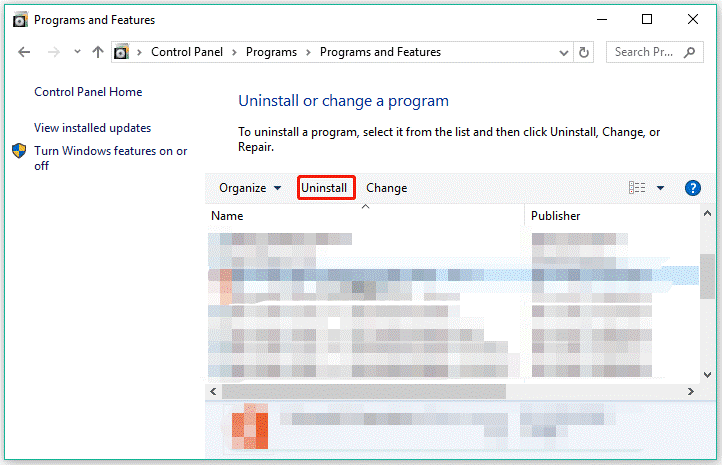Maximize the Programs and Features window
The image size is (722, 465).
coord(647,19)
